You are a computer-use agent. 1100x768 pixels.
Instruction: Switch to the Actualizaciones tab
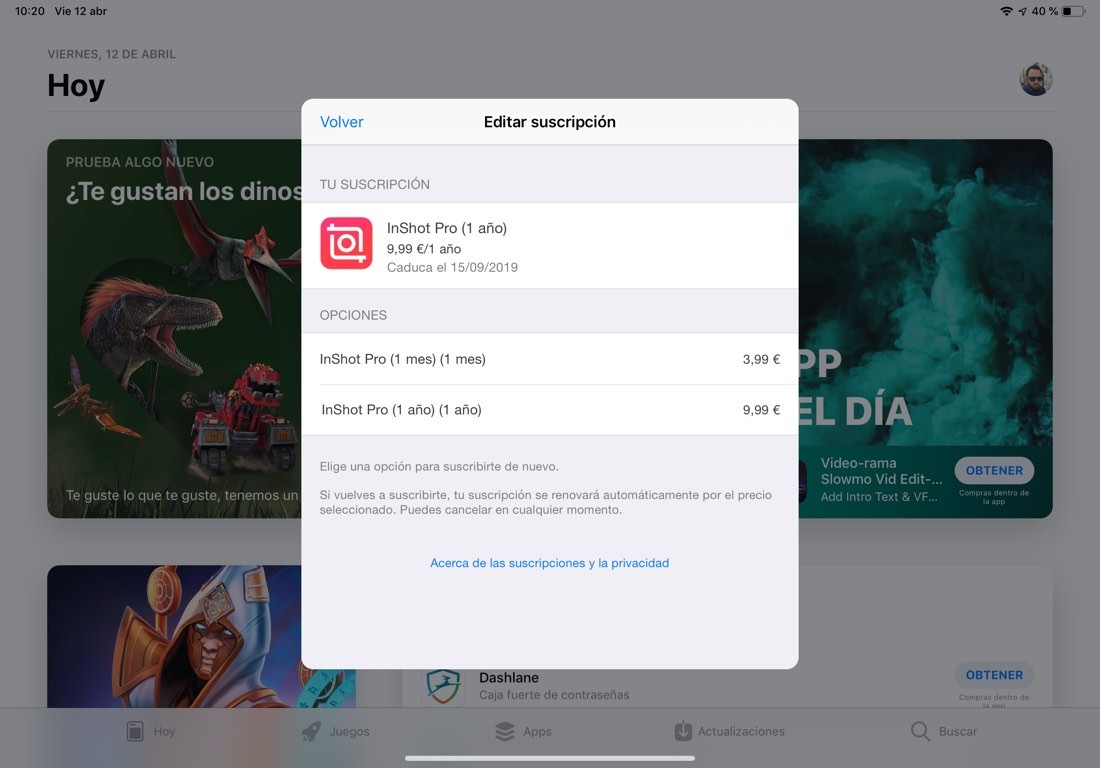[x=729, y=731]
